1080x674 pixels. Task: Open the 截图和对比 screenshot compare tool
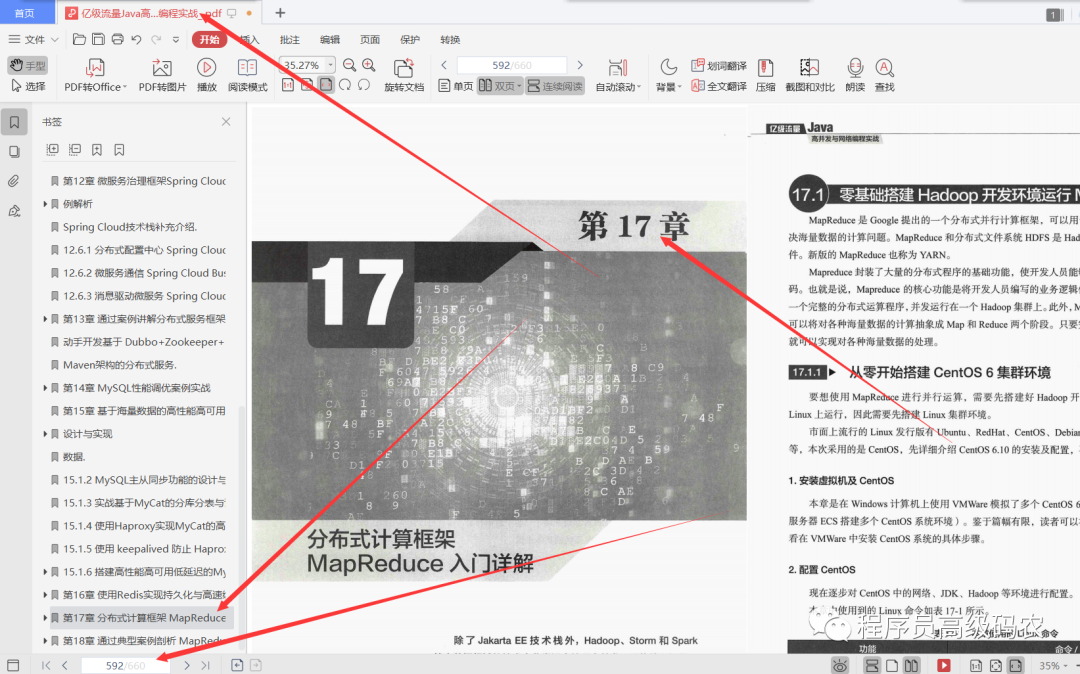809,67
